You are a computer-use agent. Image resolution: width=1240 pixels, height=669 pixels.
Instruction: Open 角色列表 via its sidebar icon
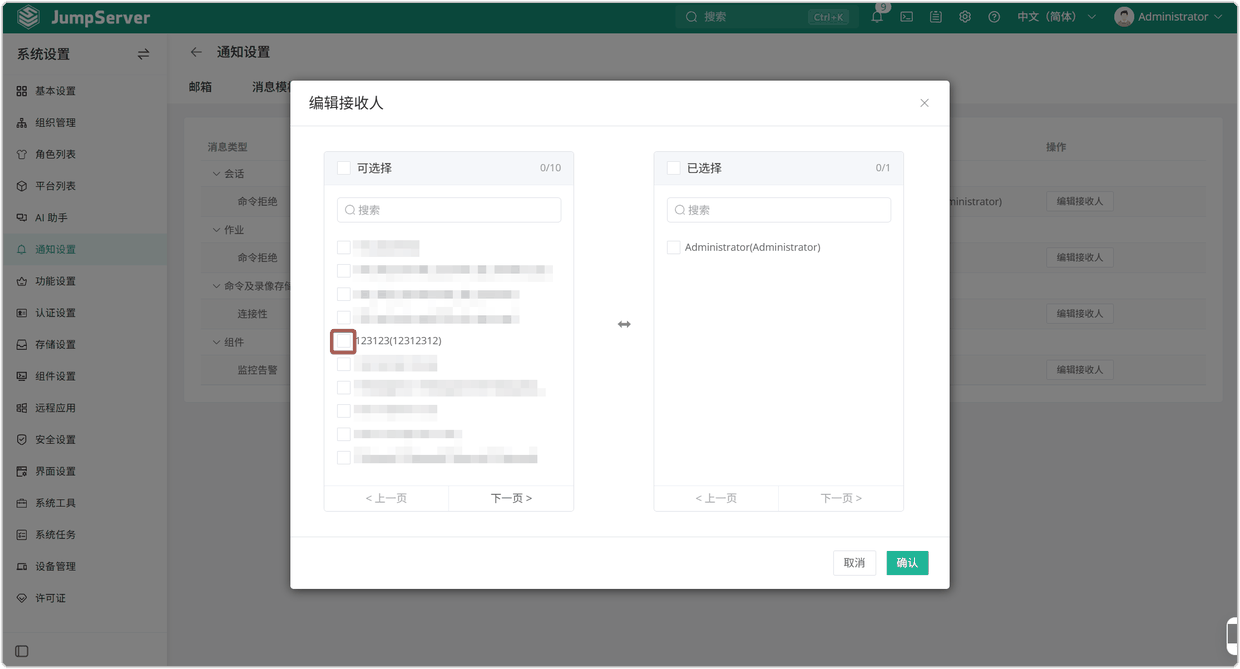pos(22,155)
